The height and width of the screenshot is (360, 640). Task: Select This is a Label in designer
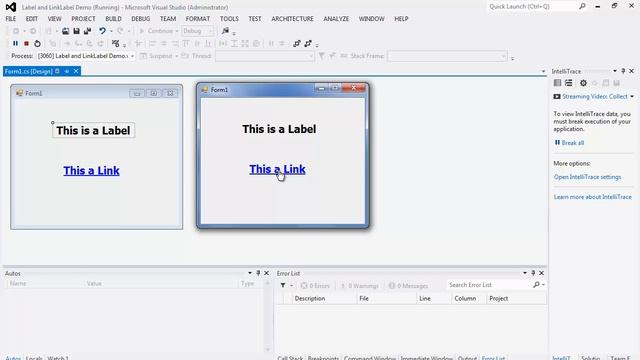coord(93,131)
